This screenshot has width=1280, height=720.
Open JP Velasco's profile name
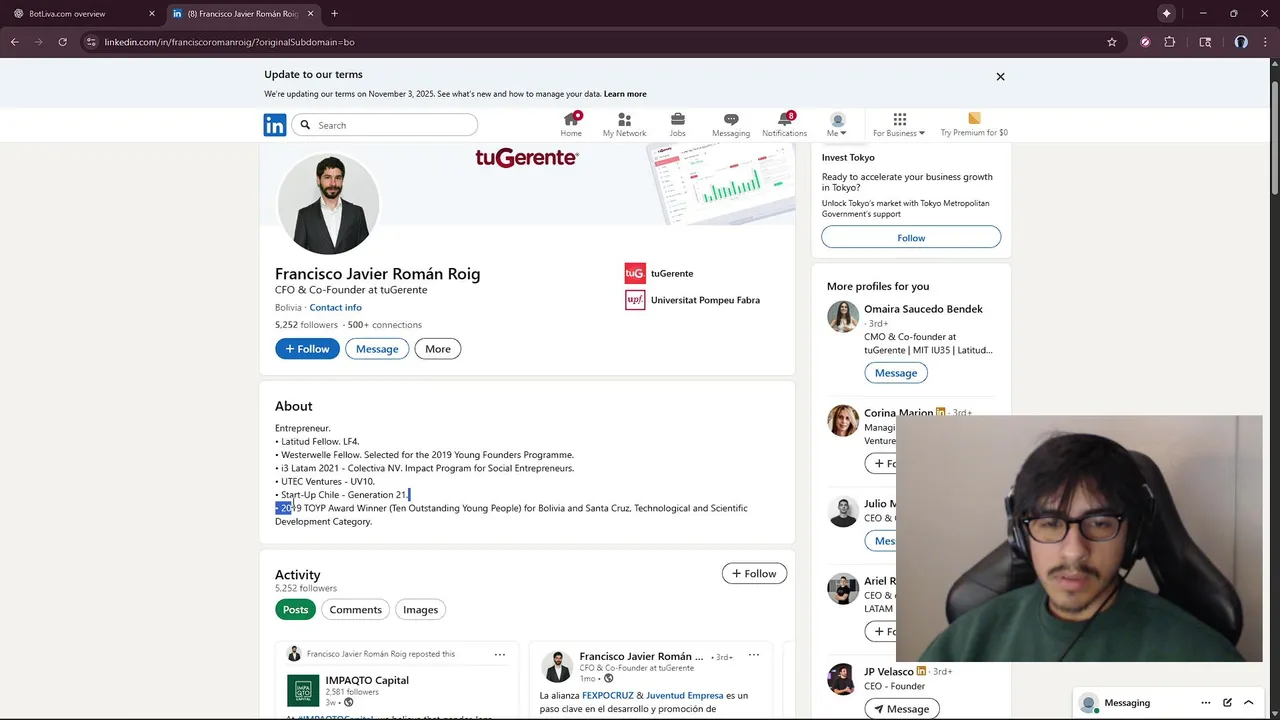pos(889,671)
